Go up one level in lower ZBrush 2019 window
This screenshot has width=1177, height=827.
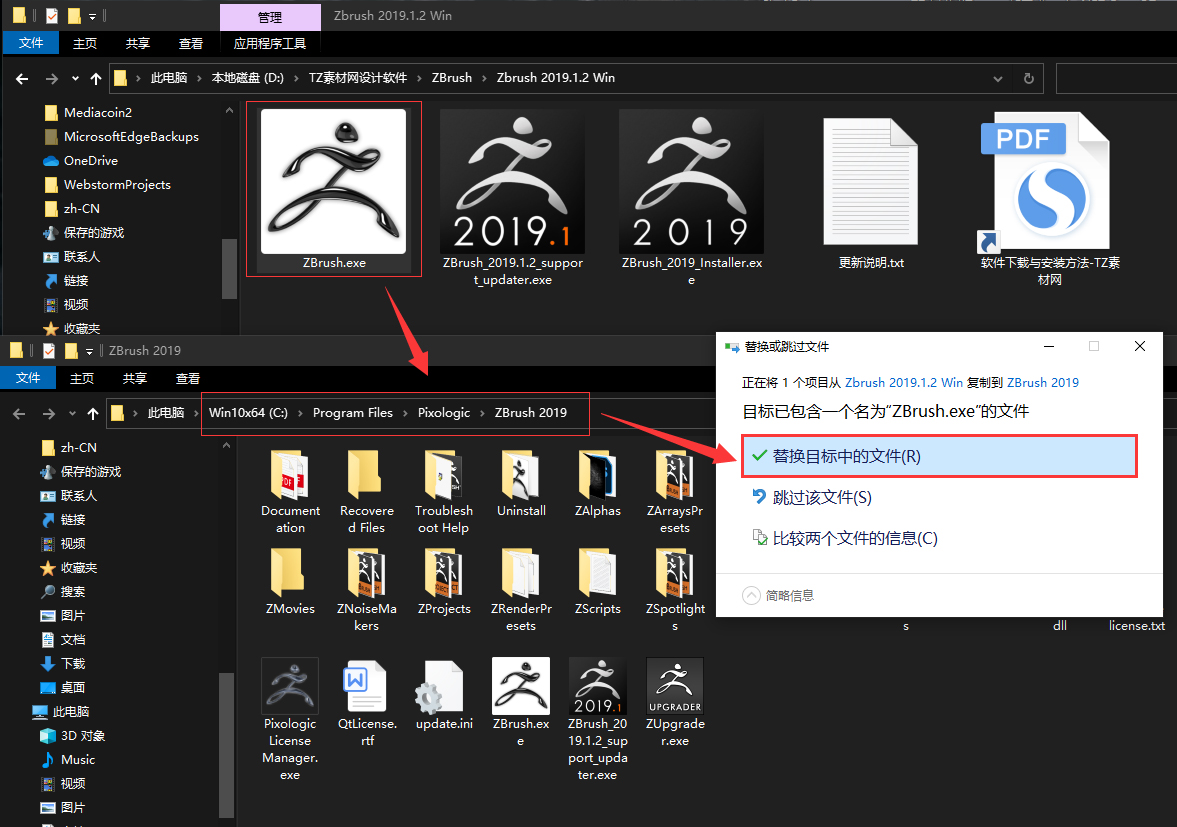click(x=92, y=413)
